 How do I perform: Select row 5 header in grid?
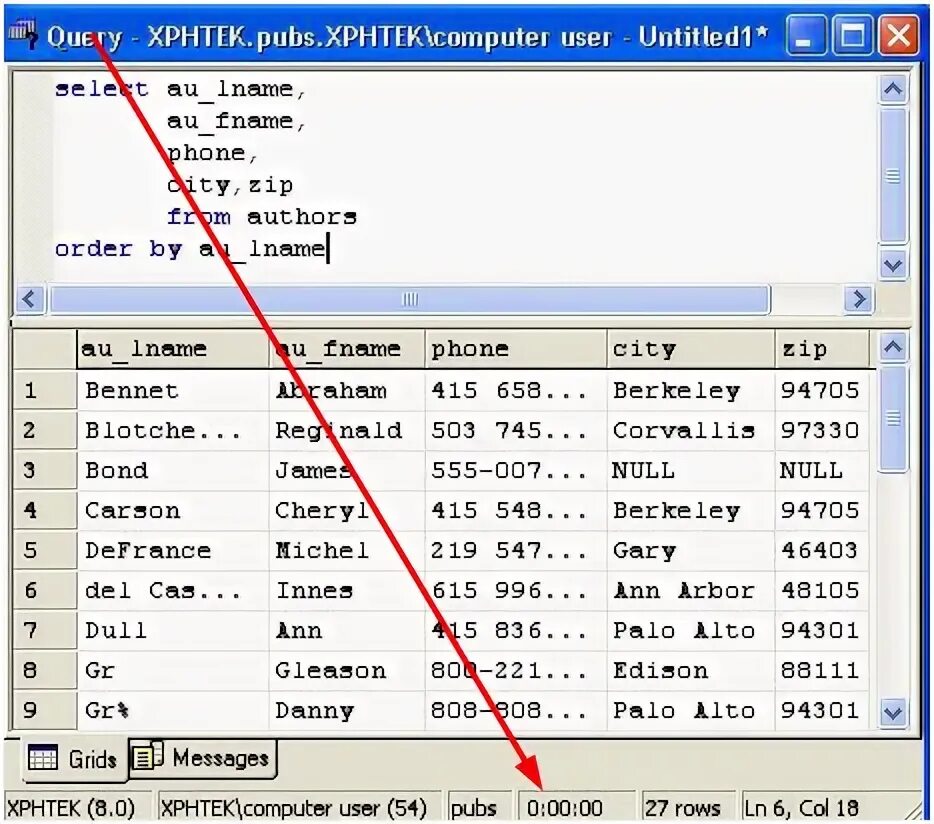click(45, 551)
